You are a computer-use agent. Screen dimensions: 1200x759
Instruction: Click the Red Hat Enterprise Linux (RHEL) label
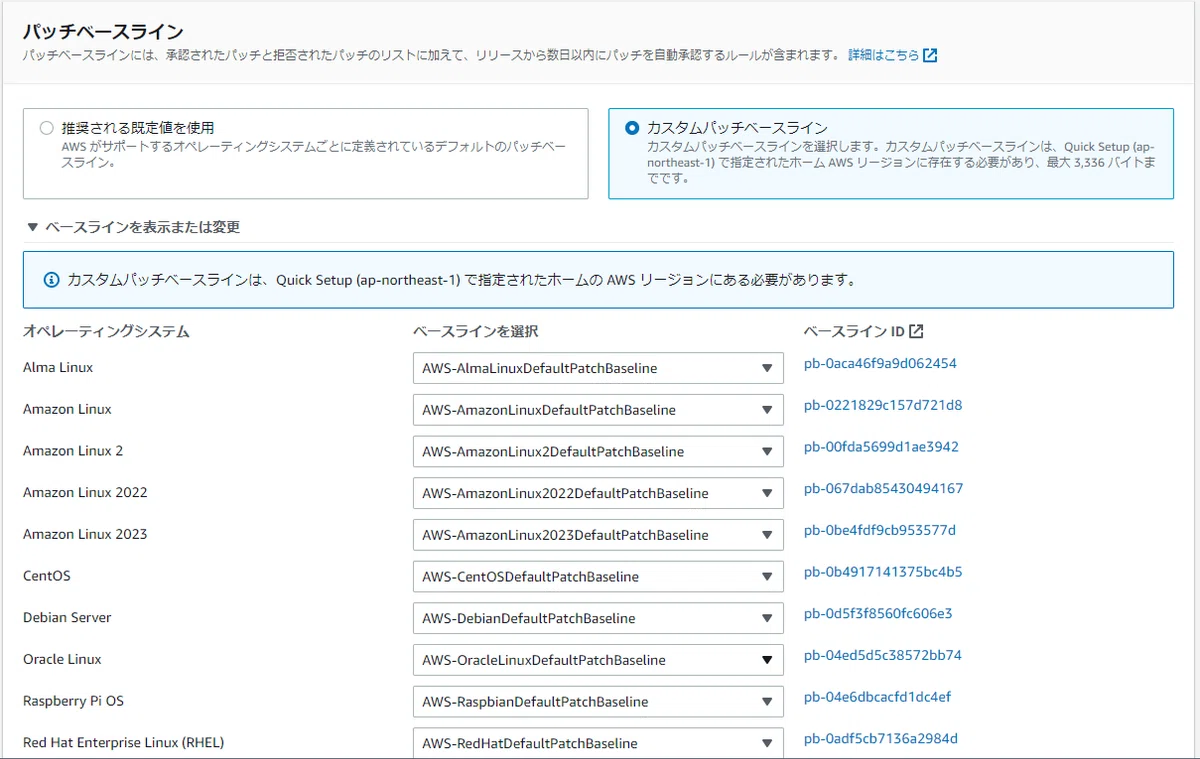pyautogui.click(x=124, y=742)
